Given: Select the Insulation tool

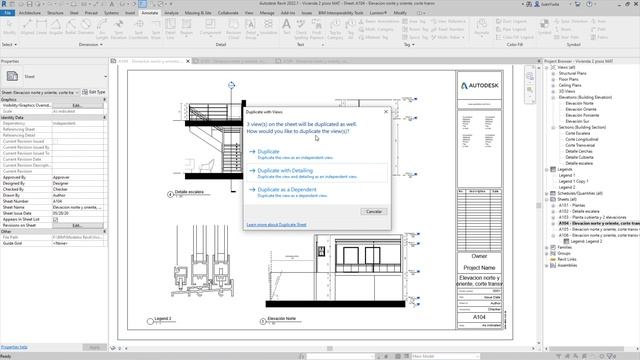Looking at the screenshot, I should (x=268, y=28).
